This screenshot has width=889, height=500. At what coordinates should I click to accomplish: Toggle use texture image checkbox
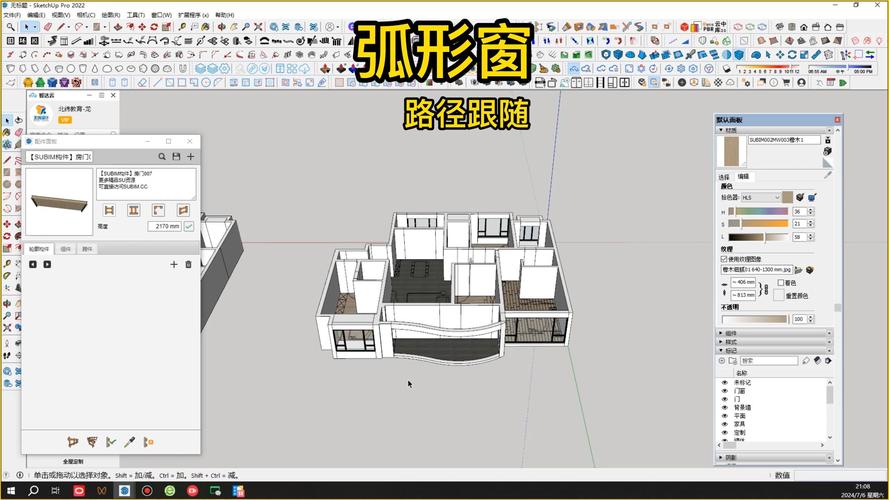[x=724, y=259]
